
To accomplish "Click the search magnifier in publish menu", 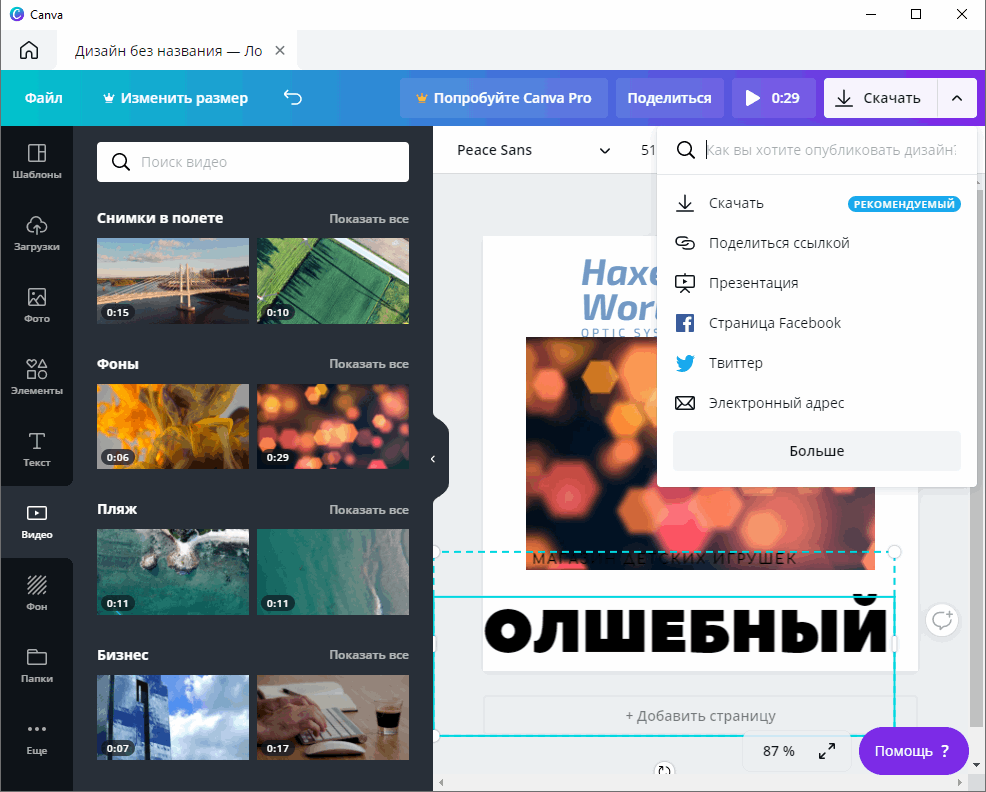I will pyautogui.click(x=685, y=150).
